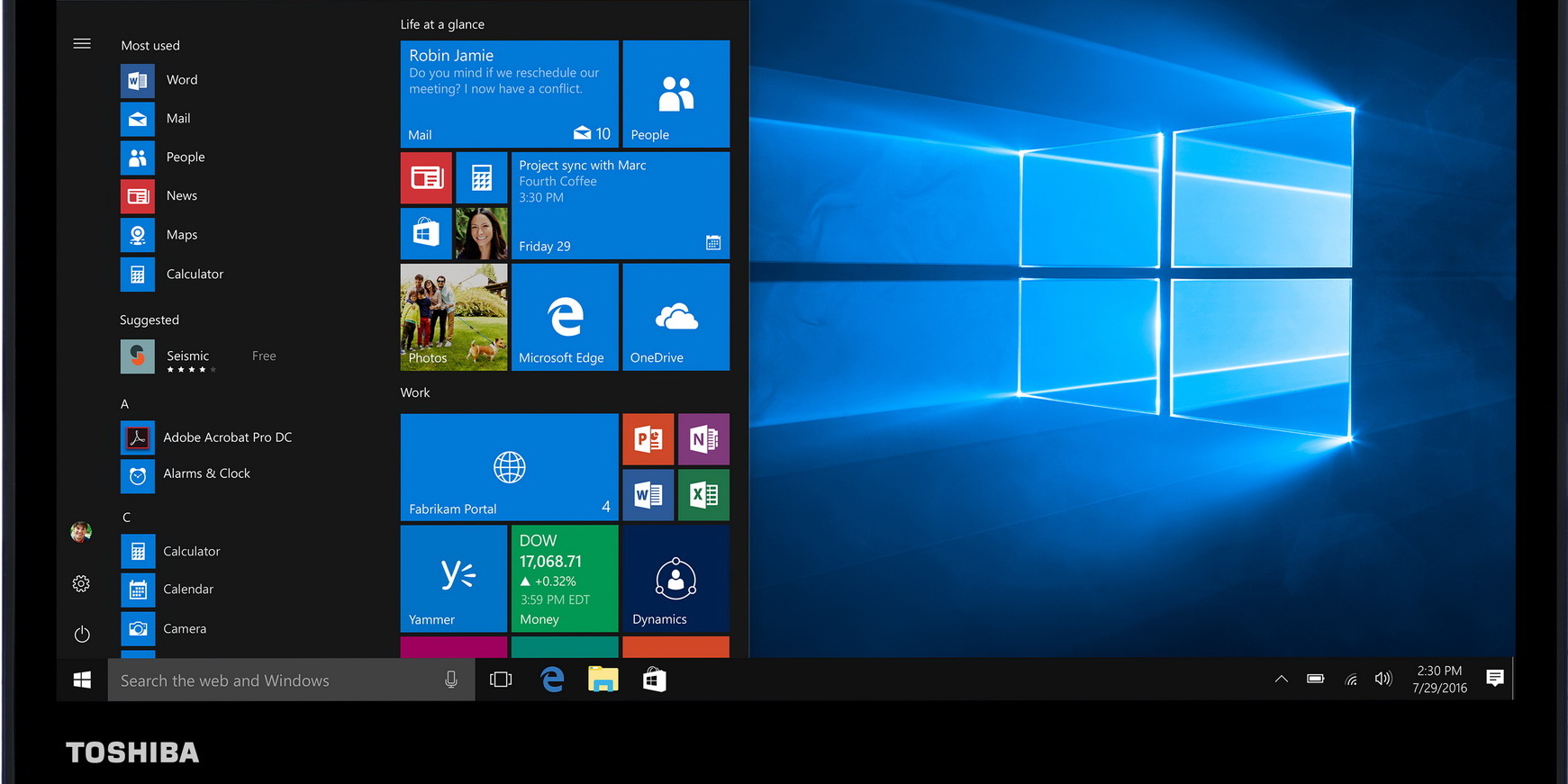Open the Calendar app in the list

coord(168,590)
